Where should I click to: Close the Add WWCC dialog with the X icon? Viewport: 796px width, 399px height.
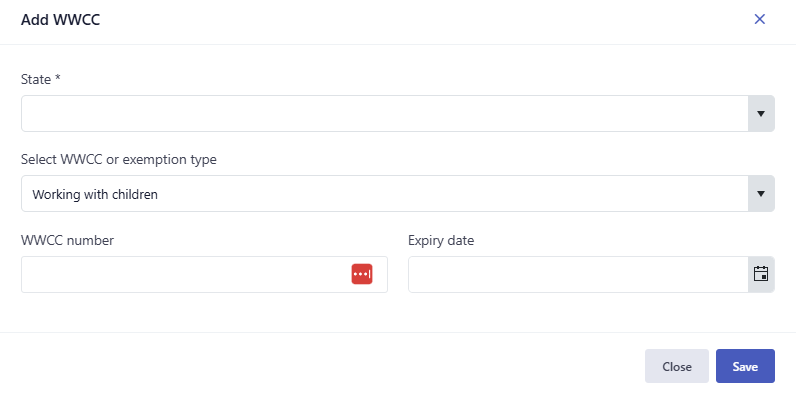click(759, 19)
